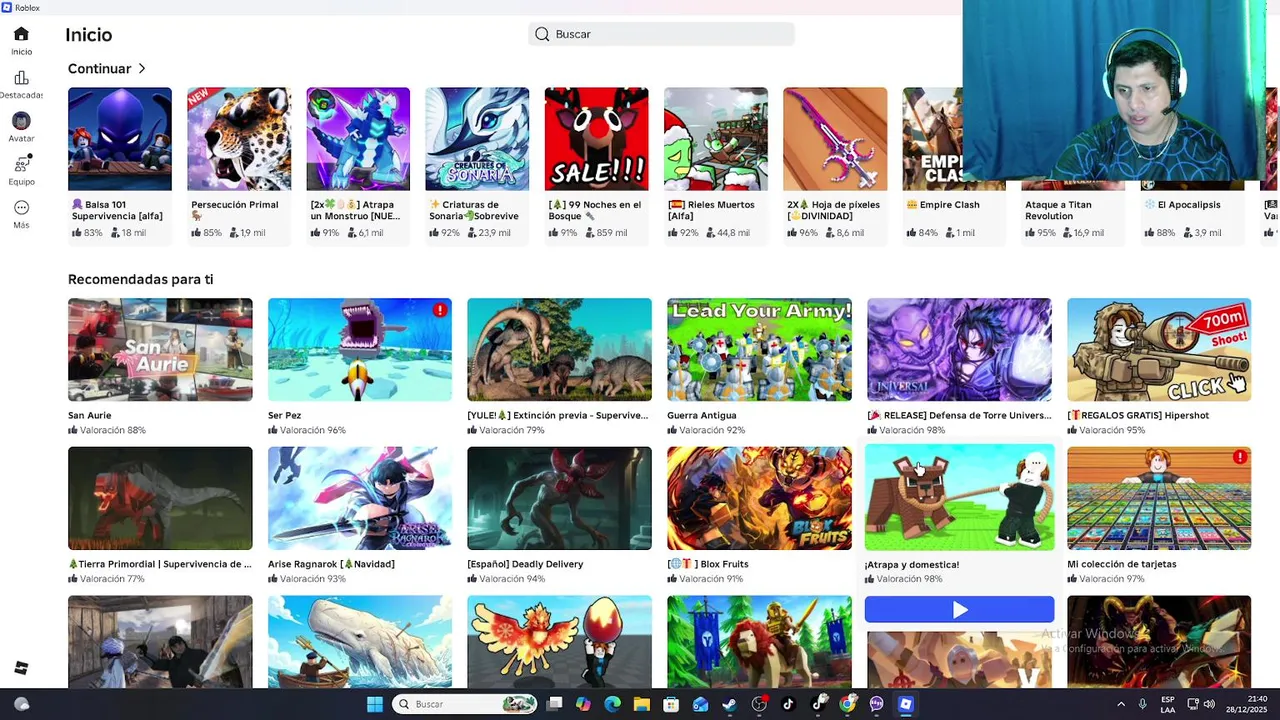
Task: Open San Aurie recommended game
Action: tap(160, 350)
